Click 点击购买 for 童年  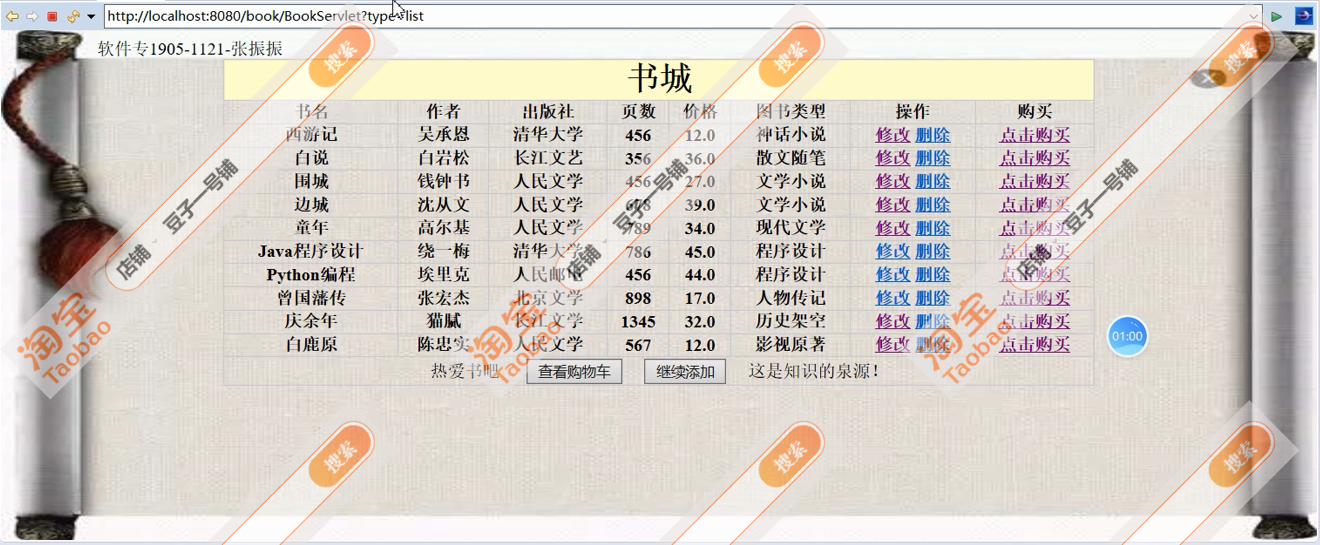click(1034, 228)
